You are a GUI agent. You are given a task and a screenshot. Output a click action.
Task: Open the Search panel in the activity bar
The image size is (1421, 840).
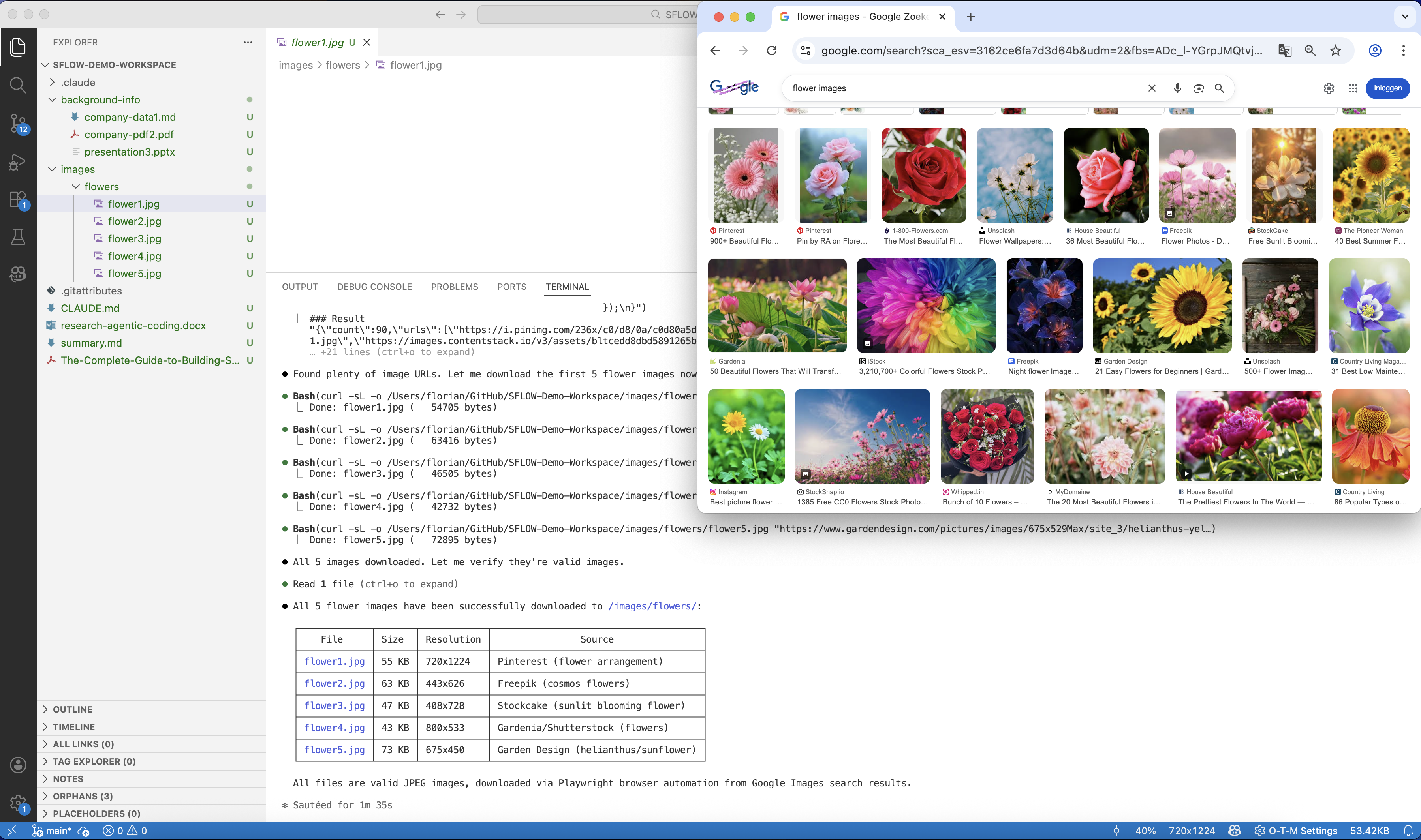(18, 85)
